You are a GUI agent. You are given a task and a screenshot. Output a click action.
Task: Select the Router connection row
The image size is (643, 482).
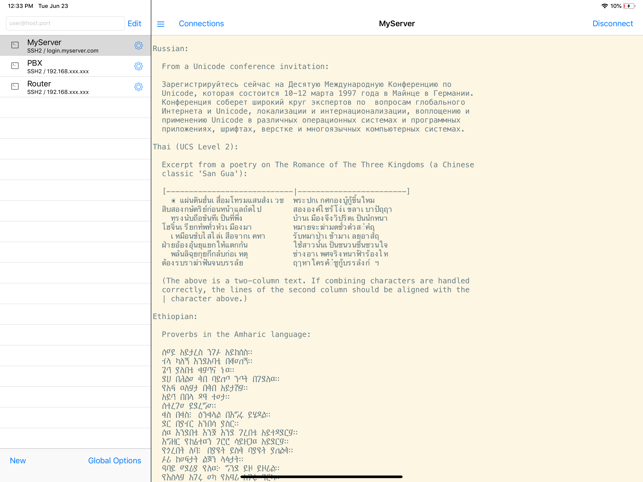click(75, 87)
